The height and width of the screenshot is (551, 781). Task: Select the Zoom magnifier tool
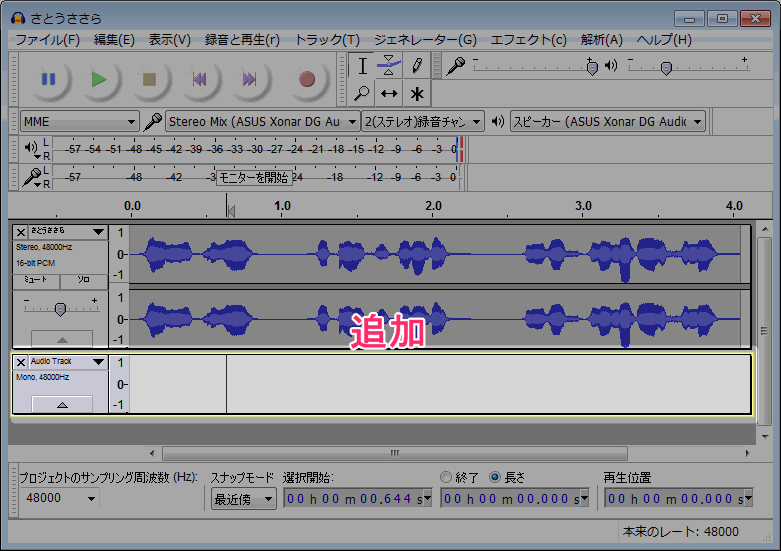pos(362,93)
